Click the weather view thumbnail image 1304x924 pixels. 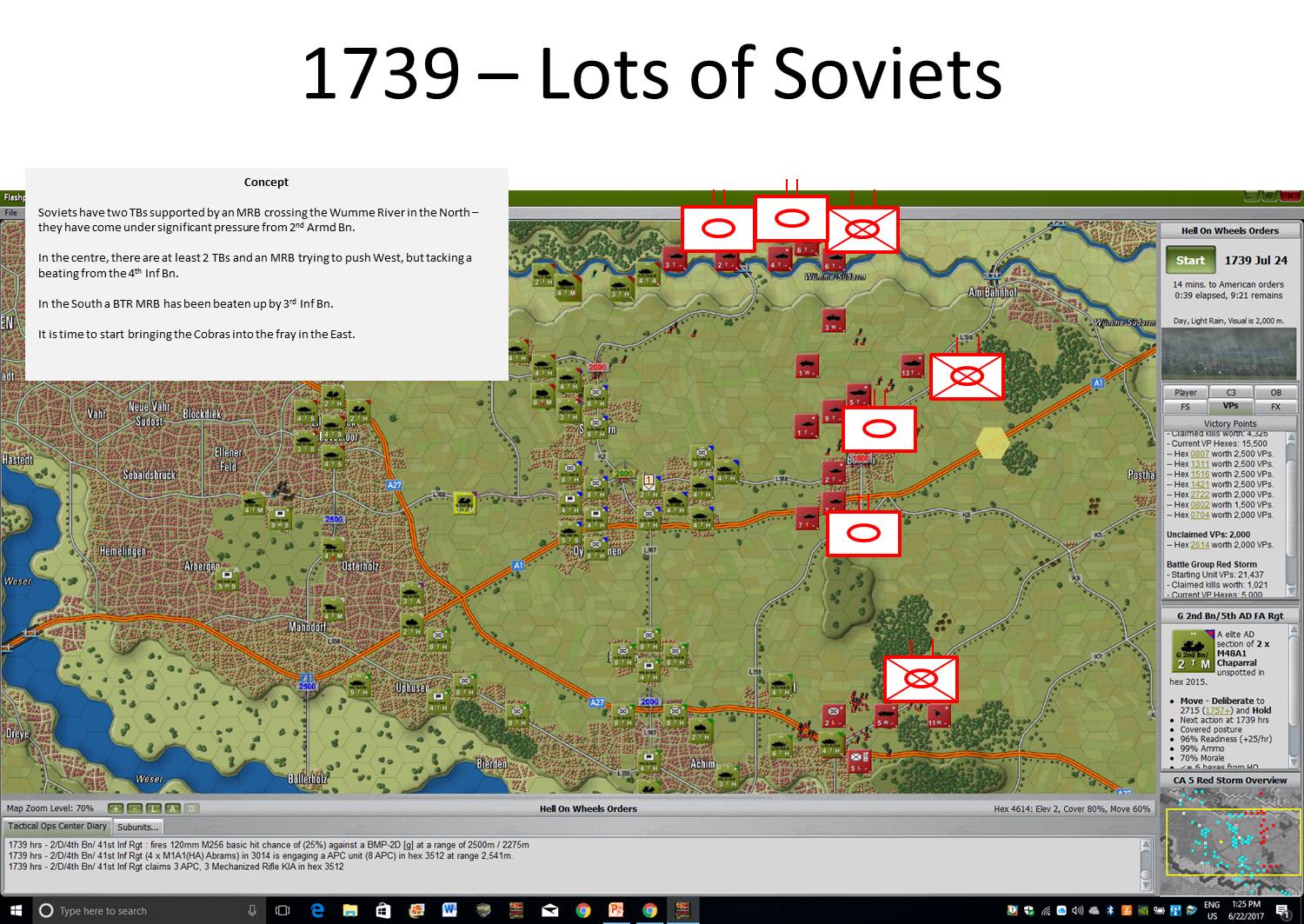(1229, 355)
